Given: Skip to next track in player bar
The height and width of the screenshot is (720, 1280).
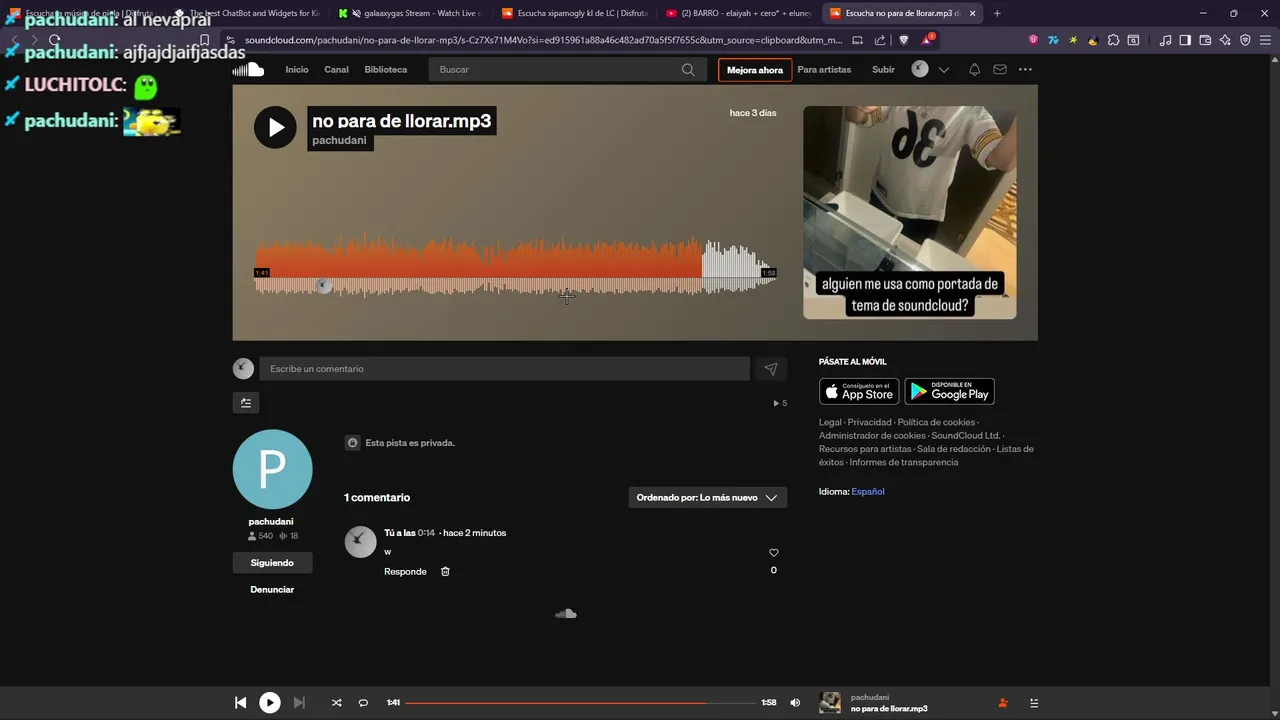Looking at the screenshot, I should (299, 703).
